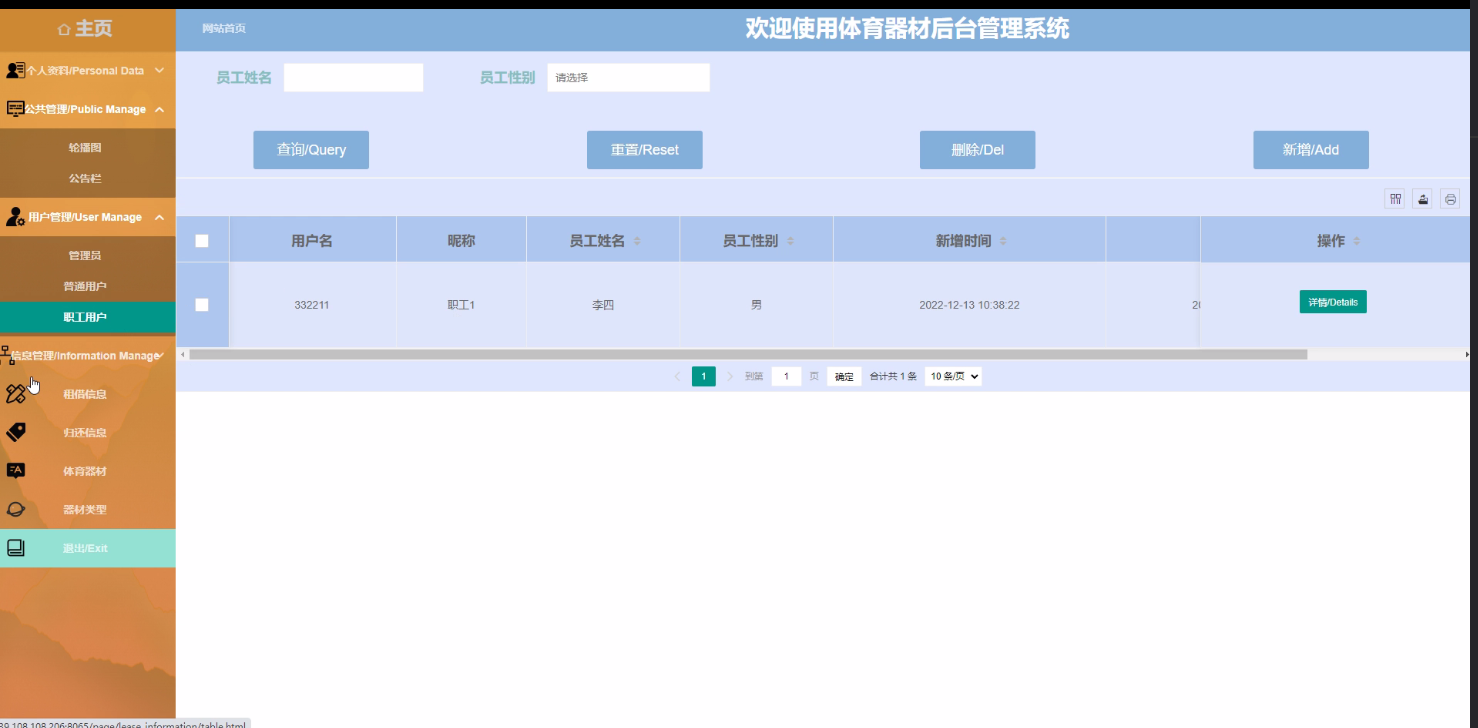
Task: Check the row checkbox for user 332211
Action: [x=202, y=305]
